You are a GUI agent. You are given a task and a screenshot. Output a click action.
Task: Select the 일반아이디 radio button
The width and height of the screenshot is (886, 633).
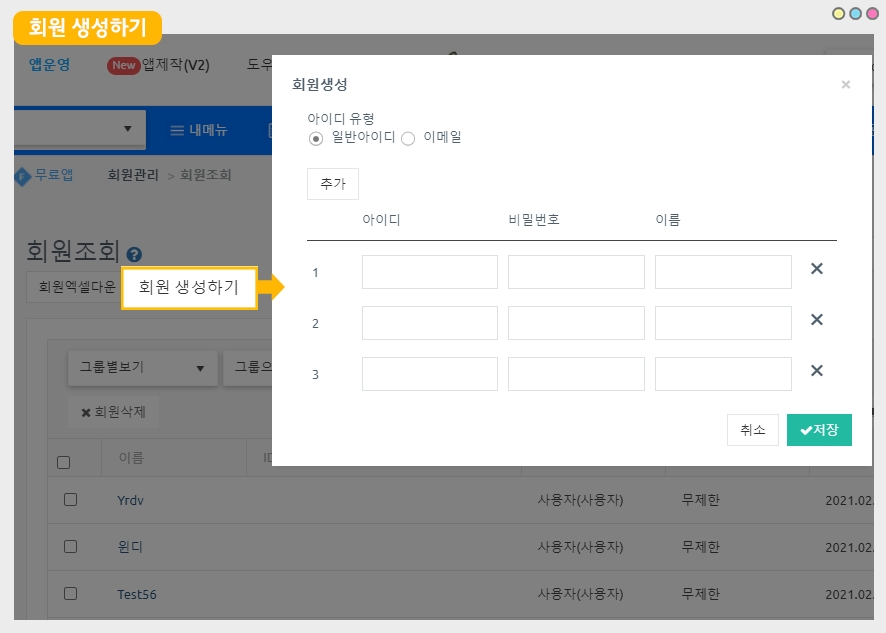(316, 139)
